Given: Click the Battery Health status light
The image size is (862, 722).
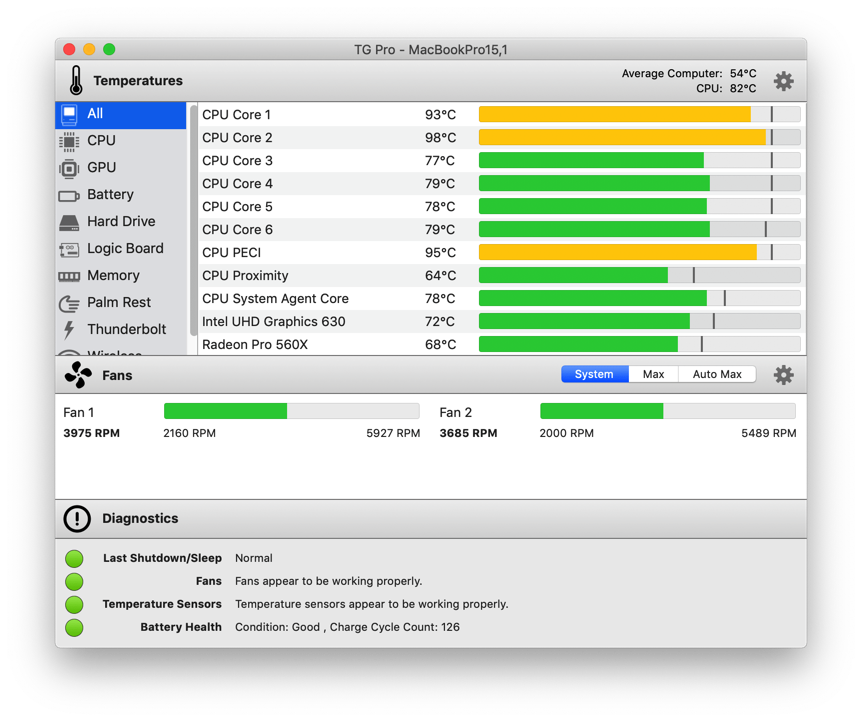Looking at the screenshot, I should (x=74, y=628).
